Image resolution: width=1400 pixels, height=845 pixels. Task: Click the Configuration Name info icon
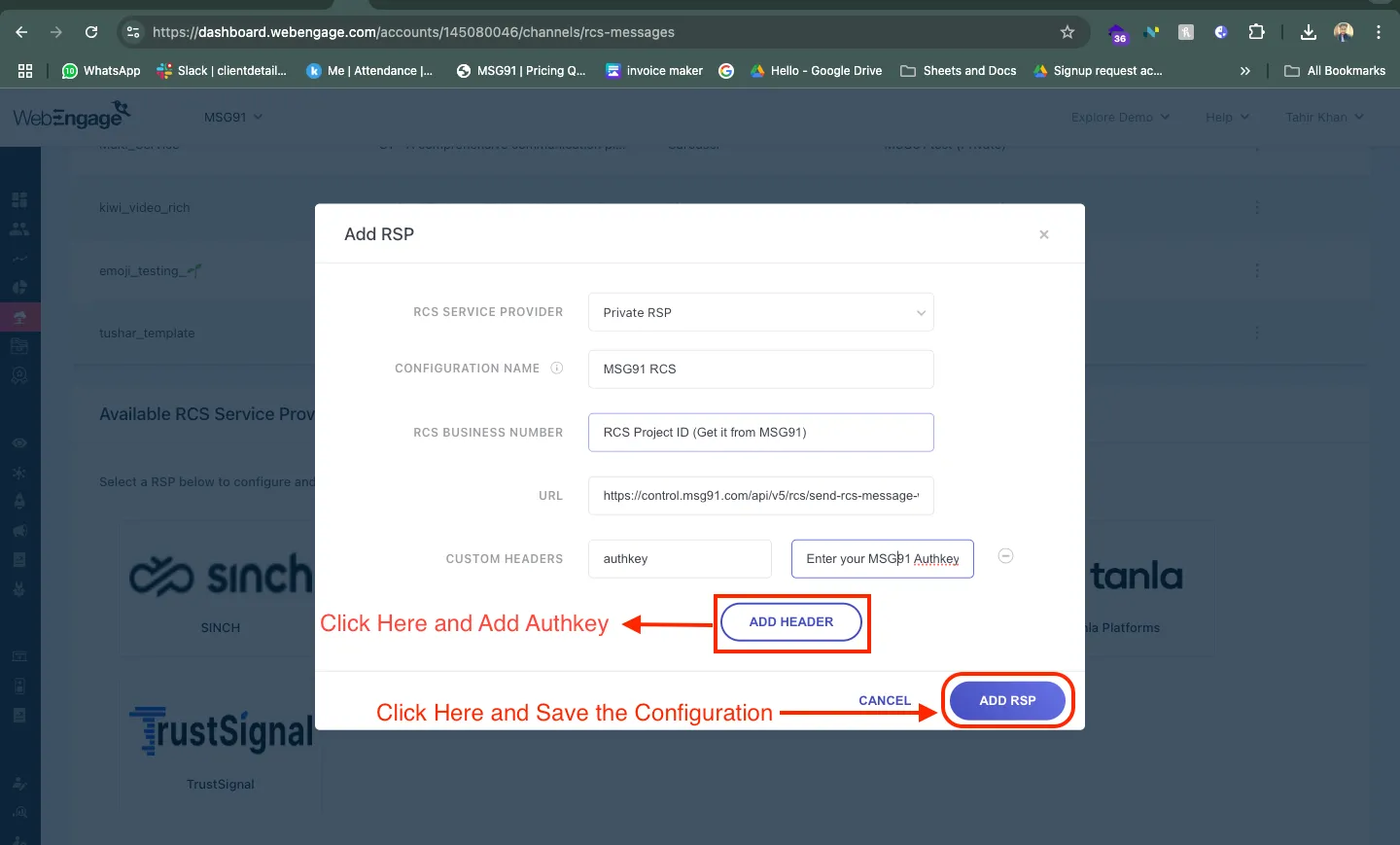(557, 369)
